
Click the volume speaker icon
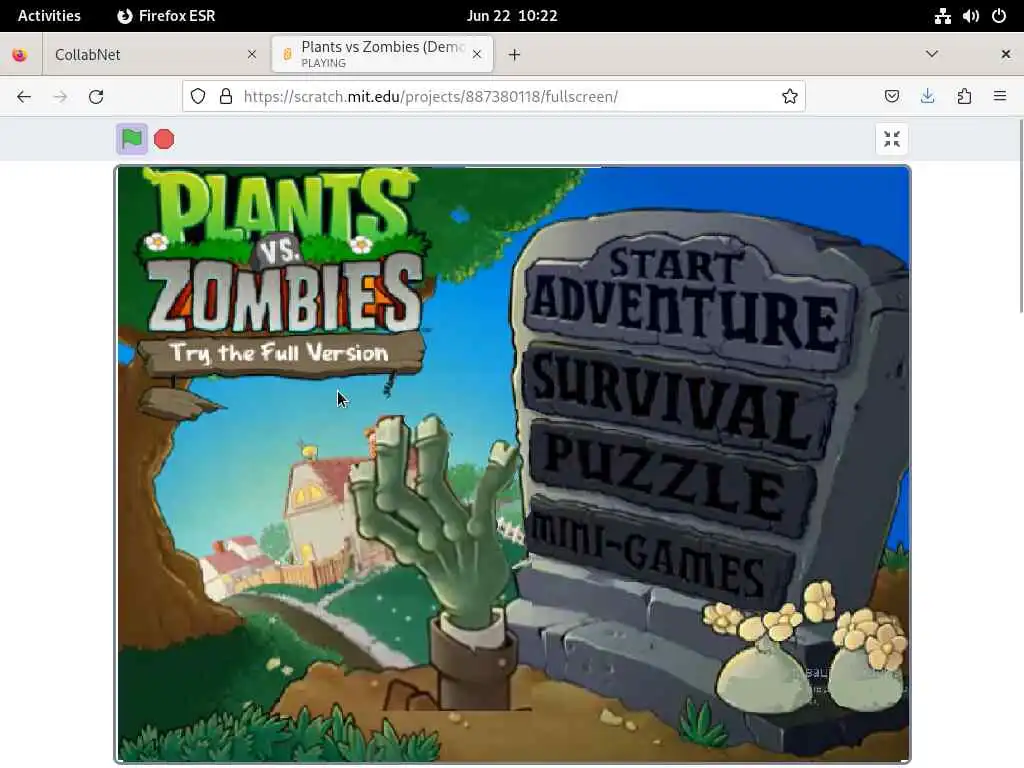pos(970,16)
